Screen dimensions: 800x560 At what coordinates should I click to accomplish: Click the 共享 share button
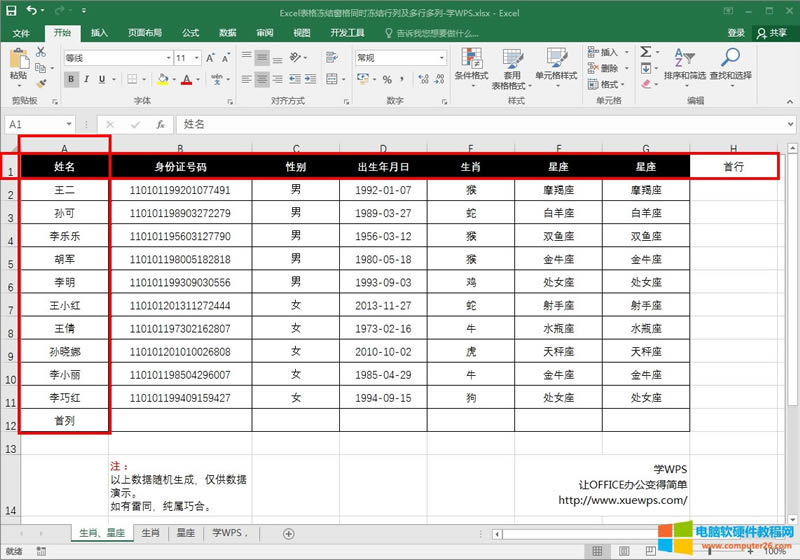[771, 33]
